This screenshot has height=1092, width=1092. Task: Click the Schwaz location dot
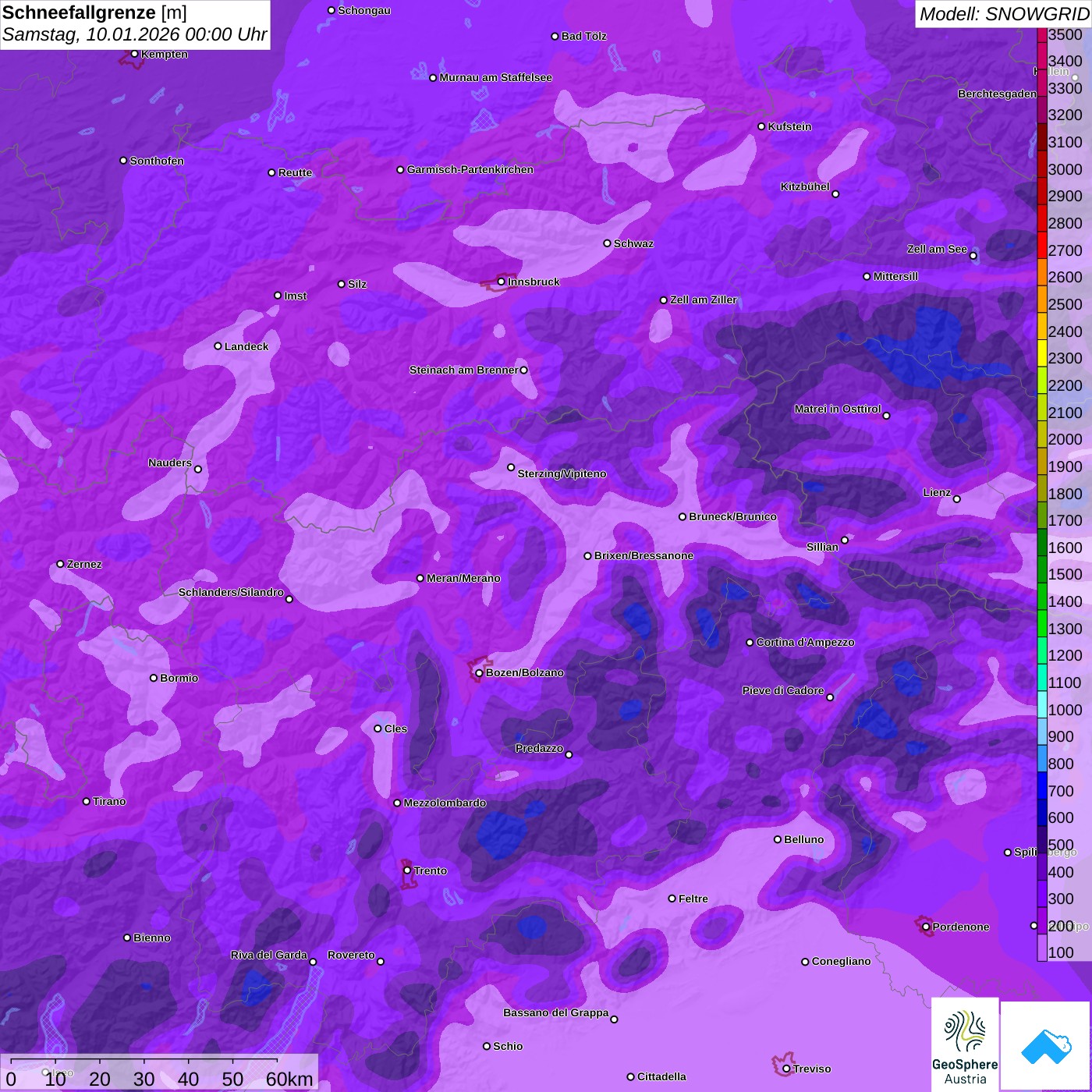(x=608, y=243)
